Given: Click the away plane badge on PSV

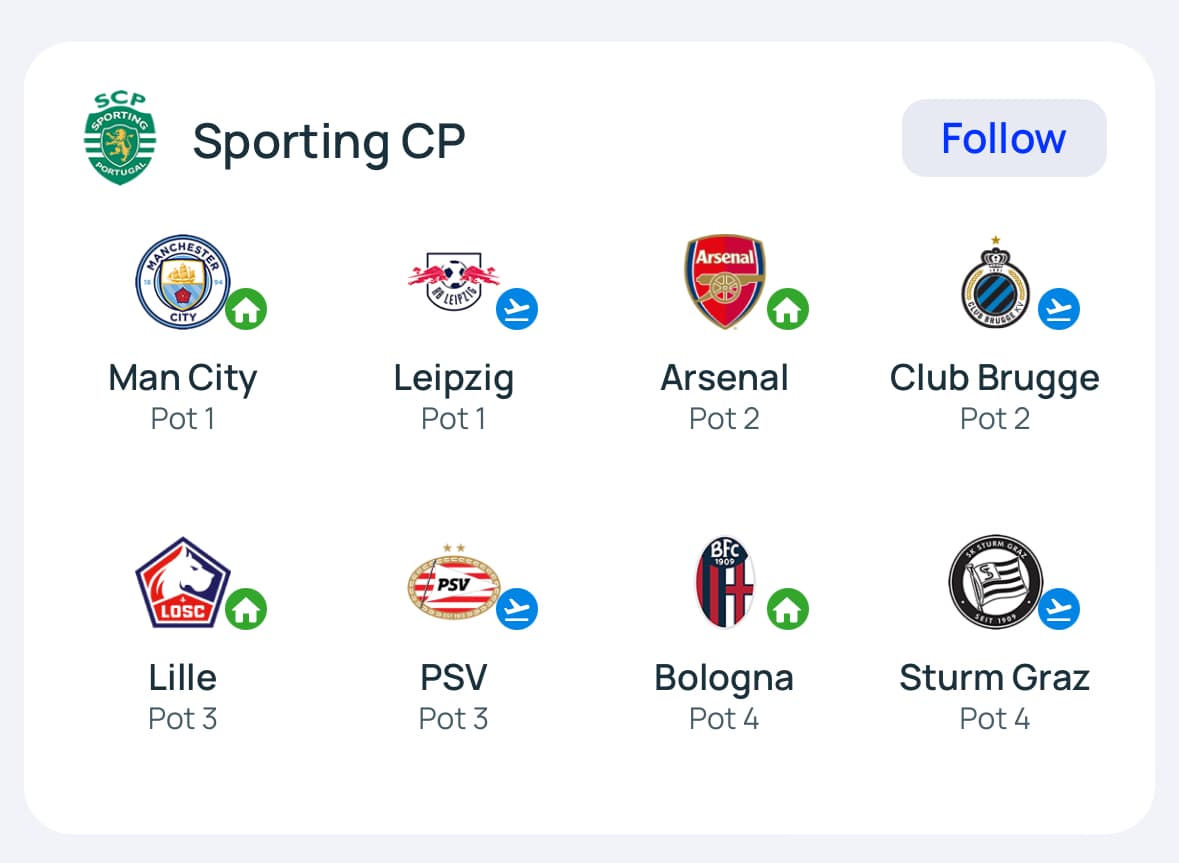Looking at the screenshot, I should [x=517, y=608].
